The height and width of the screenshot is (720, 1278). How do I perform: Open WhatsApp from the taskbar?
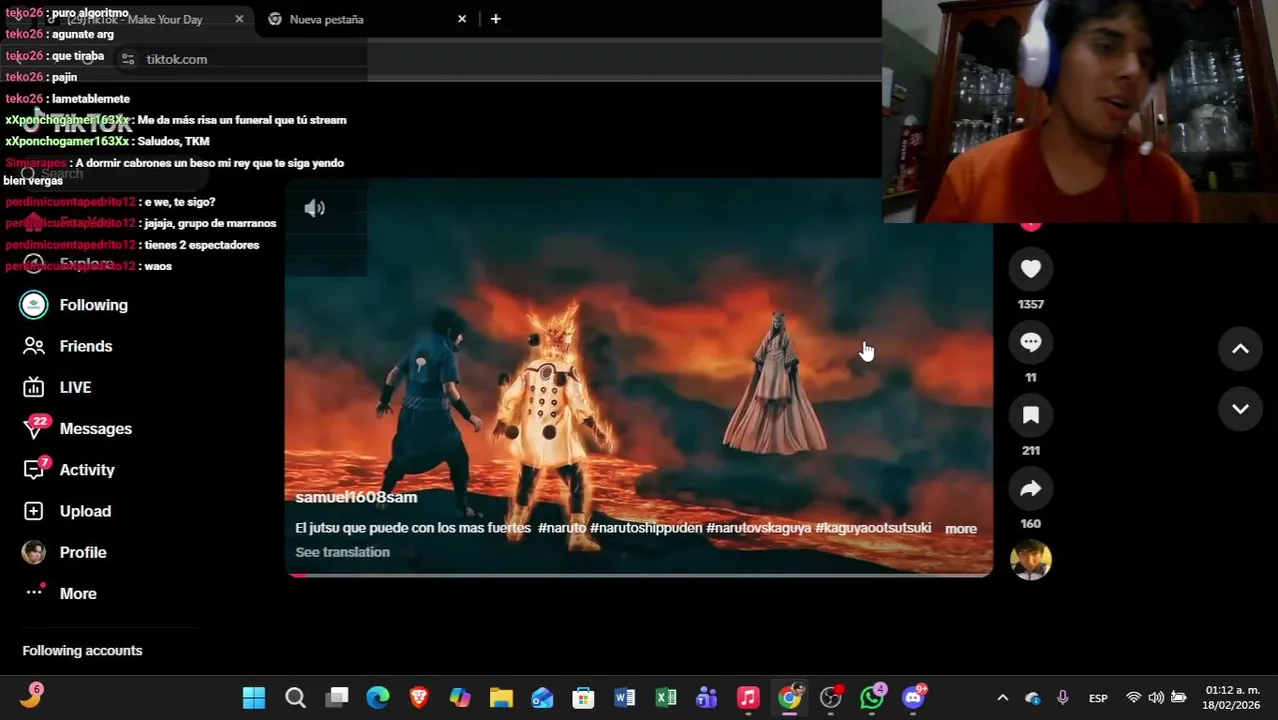[872, 698]
